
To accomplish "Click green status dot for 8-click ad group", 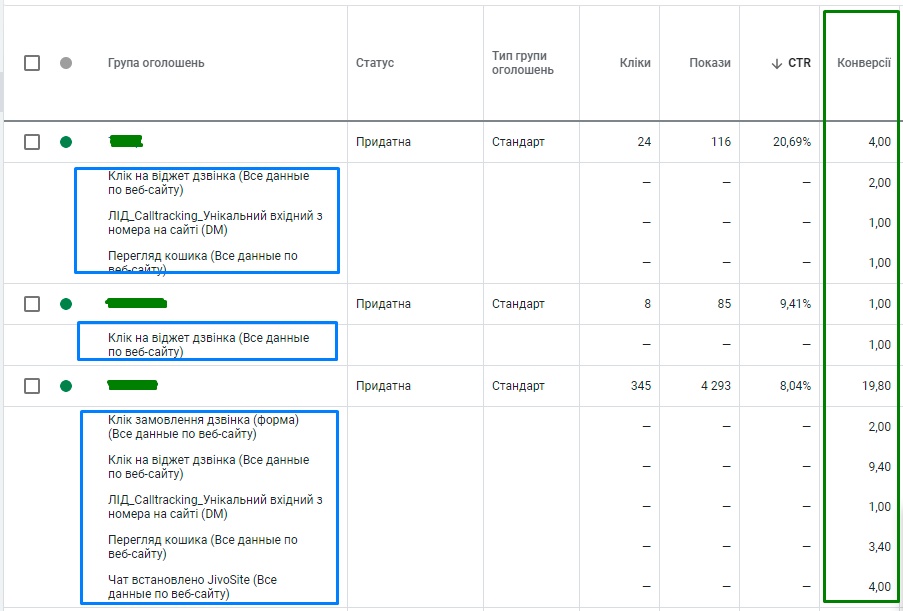I will point(66,304).
